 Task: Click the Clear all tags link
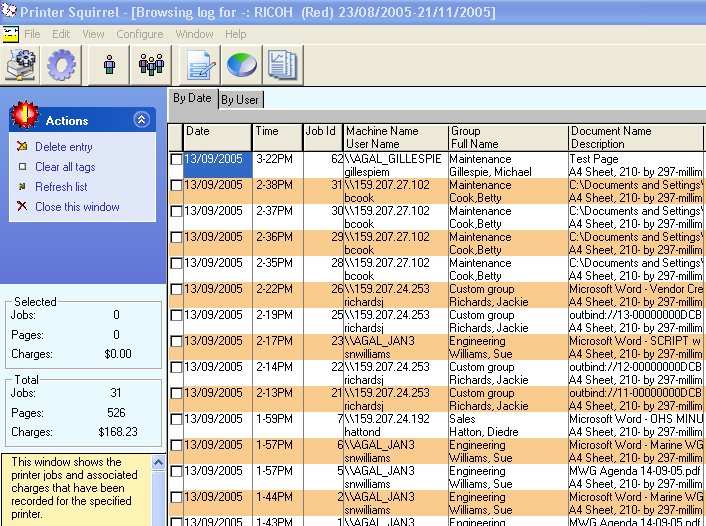coord(65,167)
